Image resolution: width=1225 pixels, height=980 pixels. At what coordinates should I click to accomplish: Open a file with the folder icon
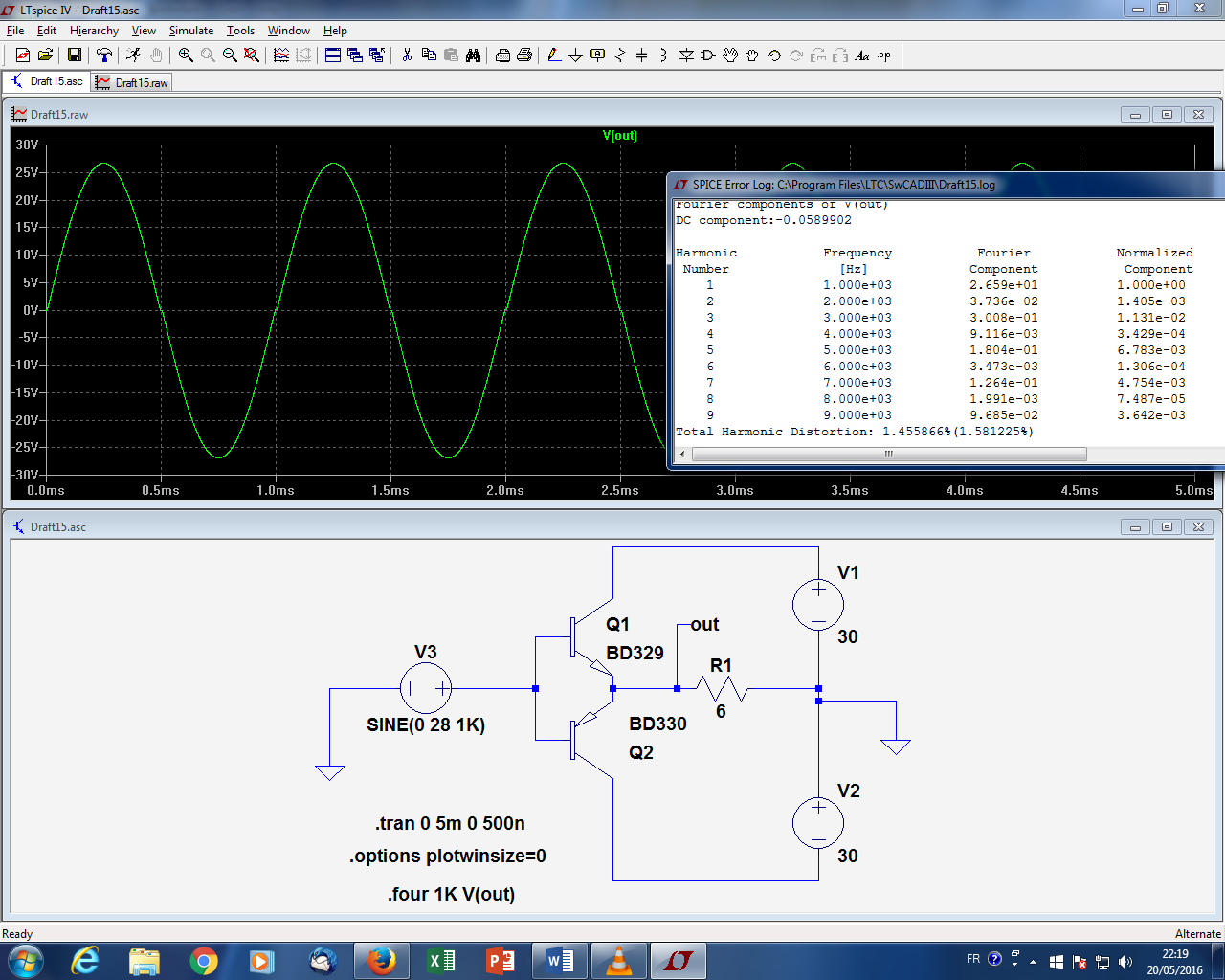(45, 56)
